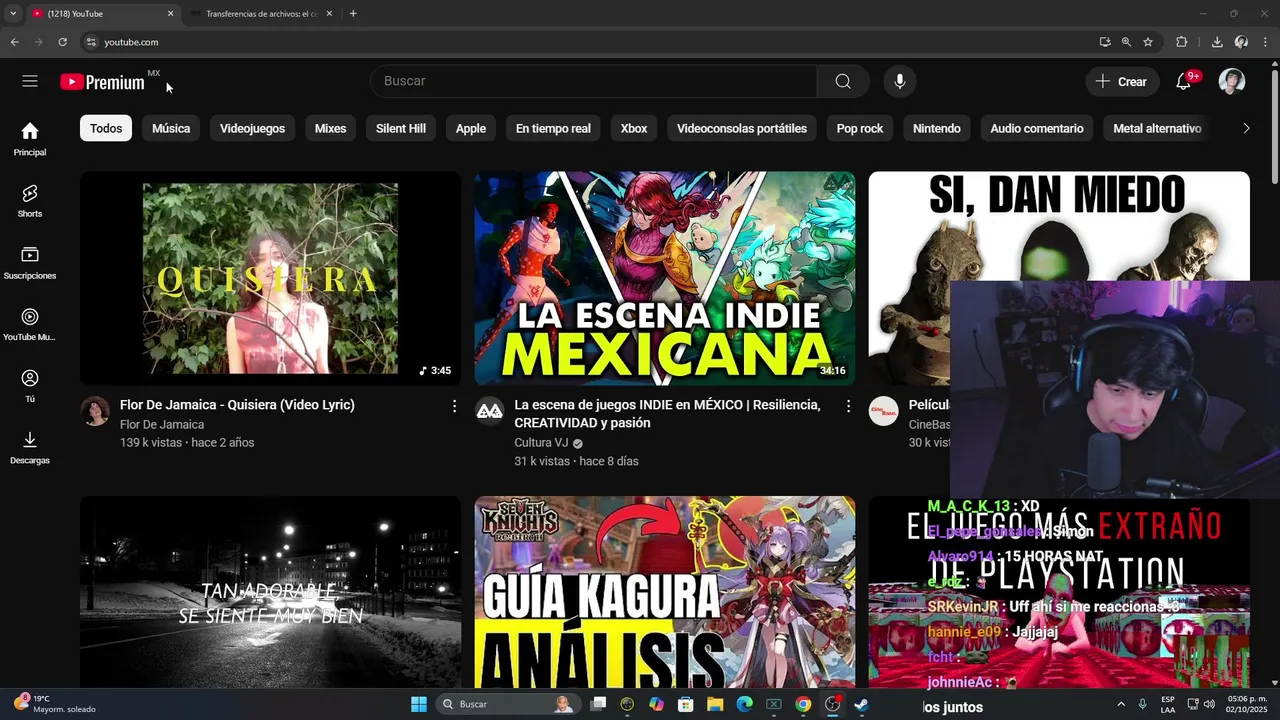Select the Xbox filter chip

pyautogui.click(x=634, y=128)
